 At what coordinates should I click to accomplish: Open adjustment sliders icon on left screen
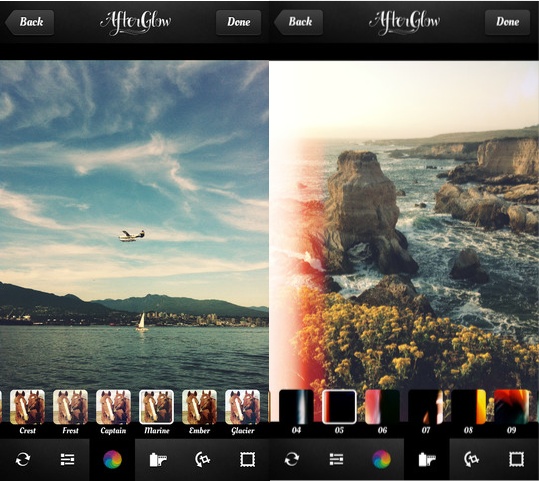pos(67,459)
